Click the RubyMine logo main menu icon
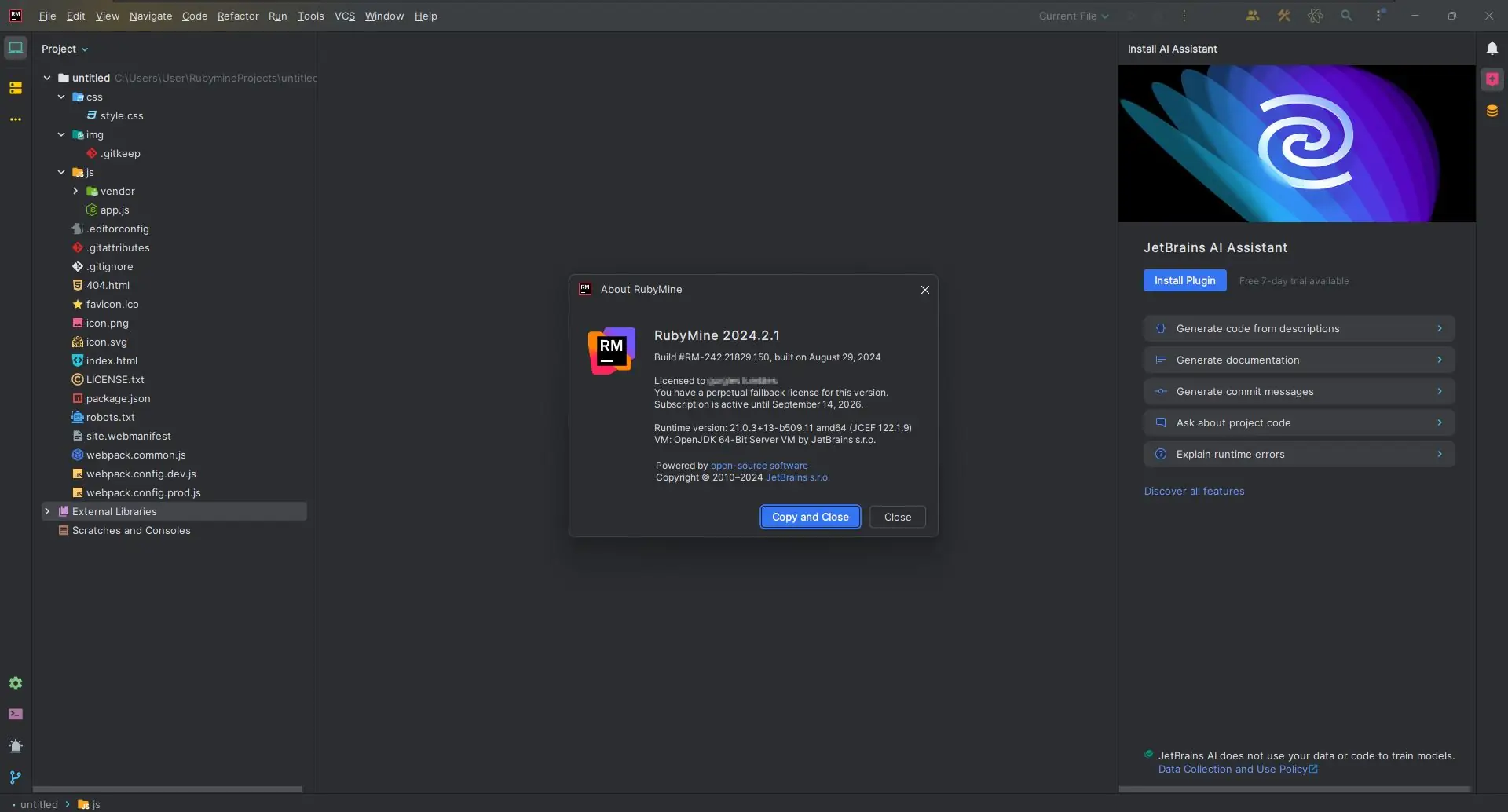Viewport: 1508px width, 812px height. [16, 16]
